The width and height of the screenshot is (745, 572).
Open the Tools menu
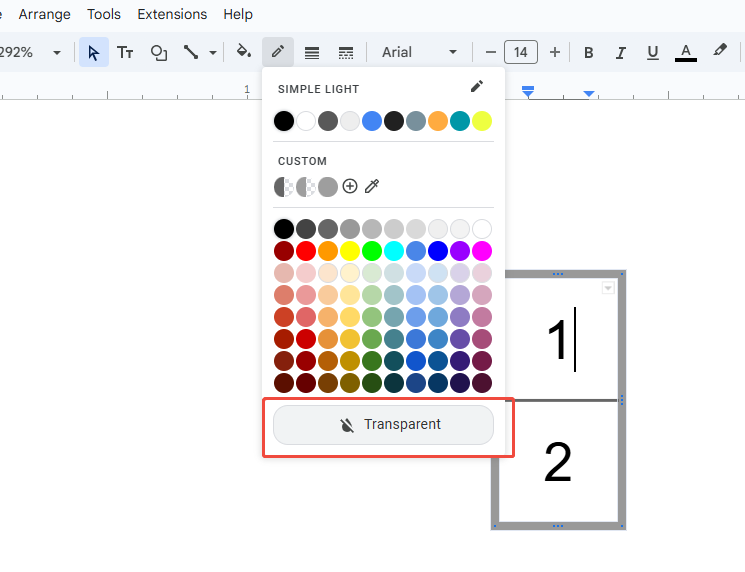104,14
